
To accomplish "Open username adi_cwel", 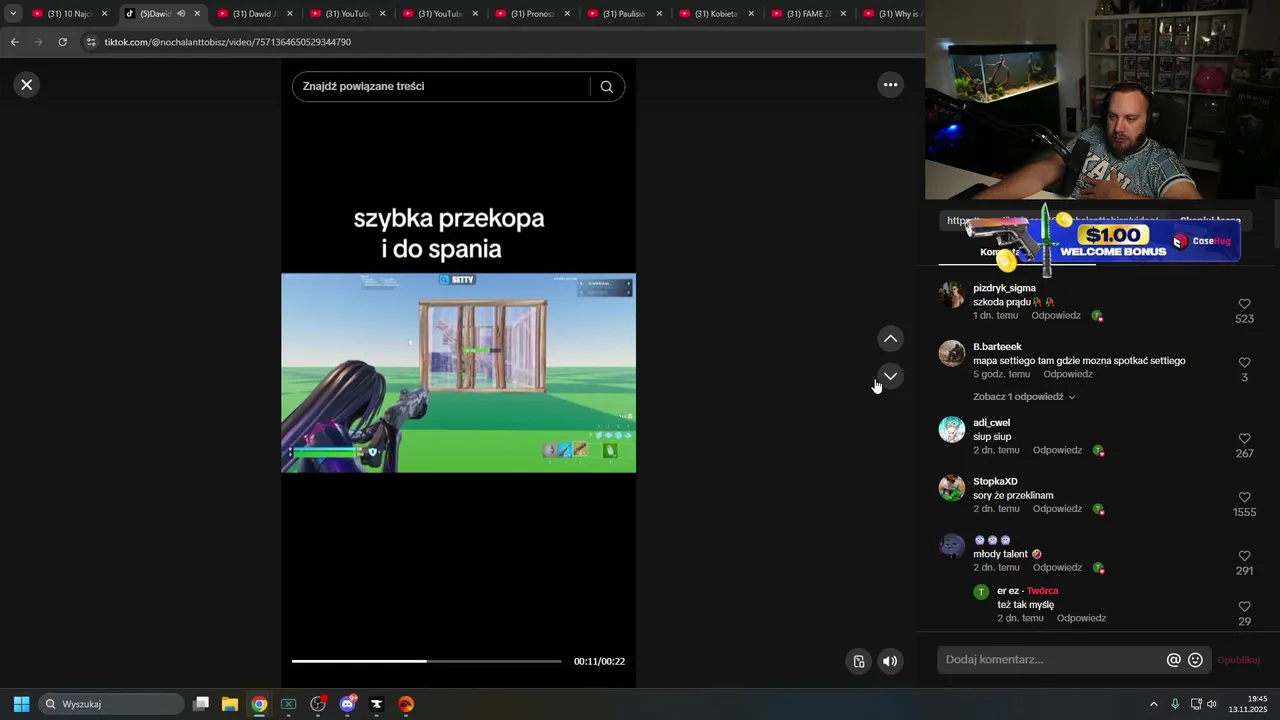I will [992, 423].
